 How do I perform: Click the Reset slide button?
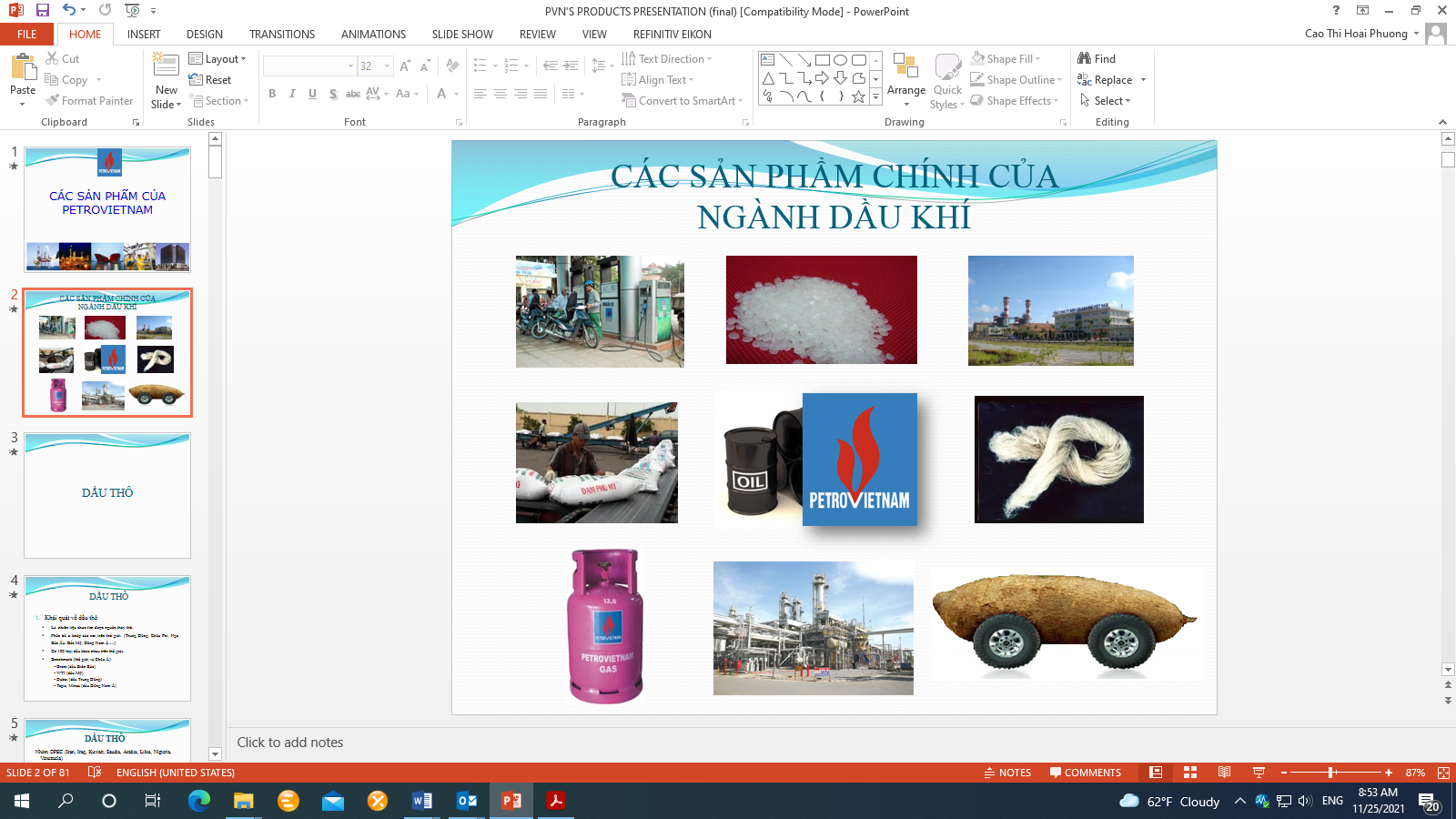(211, 80)
